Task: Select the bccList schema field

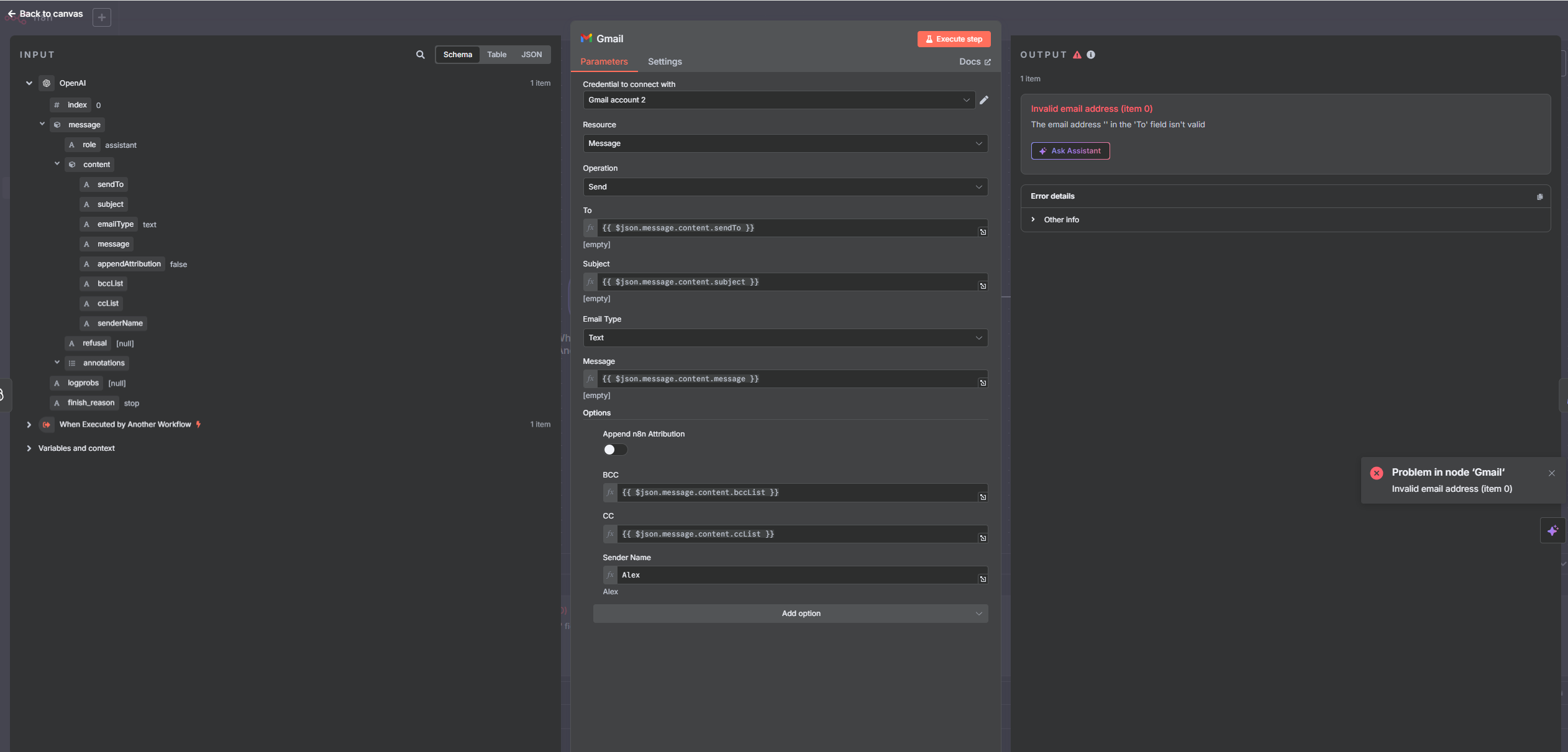Action: tap(104, 284)
